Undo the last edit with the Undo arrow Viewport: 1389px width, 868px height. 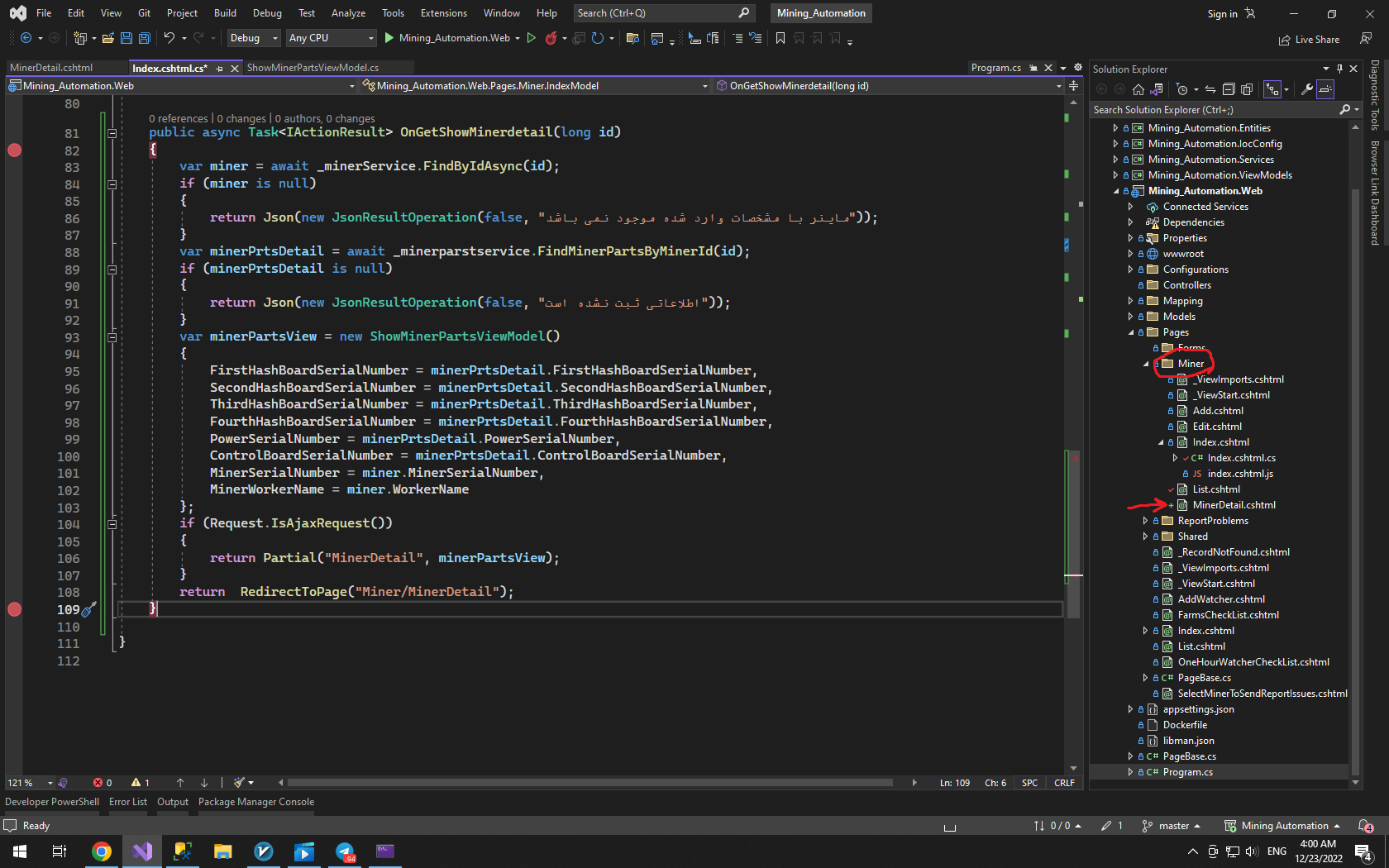(169, 38)
